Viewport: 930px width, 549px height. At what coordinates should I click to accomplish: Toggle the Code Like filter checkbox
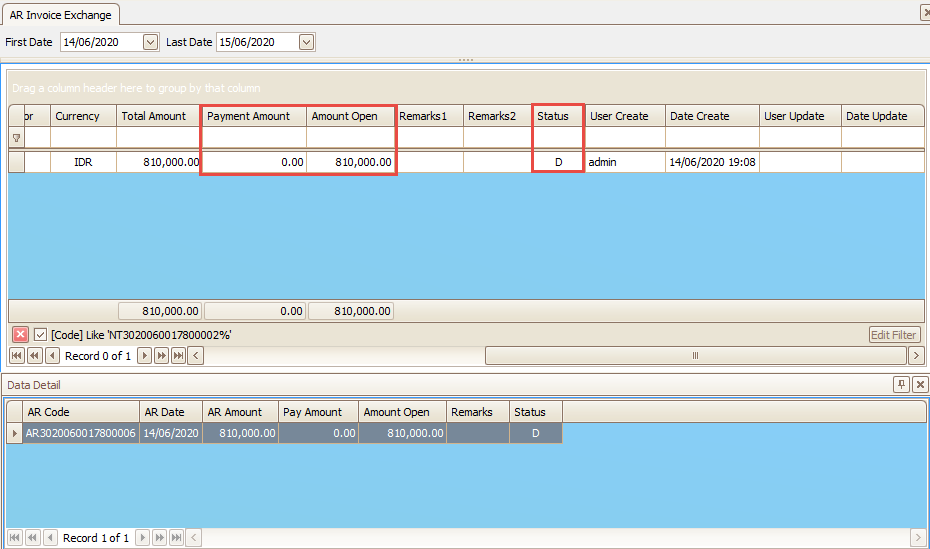40,335
